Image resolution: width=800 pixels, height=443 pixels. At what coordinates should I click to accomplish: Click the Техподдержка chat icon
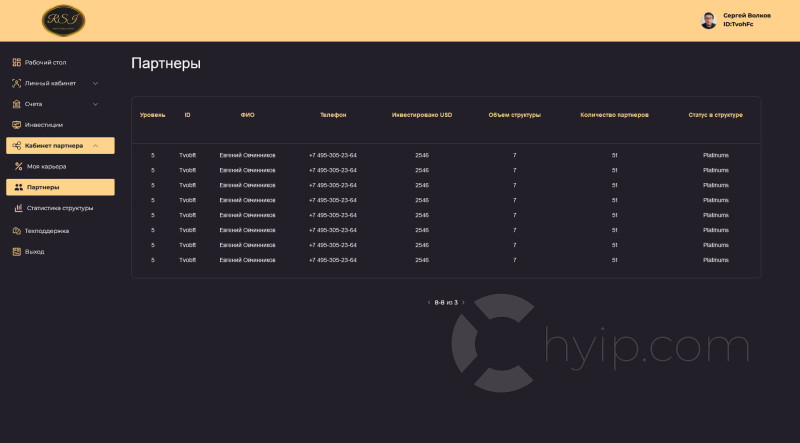17,231
